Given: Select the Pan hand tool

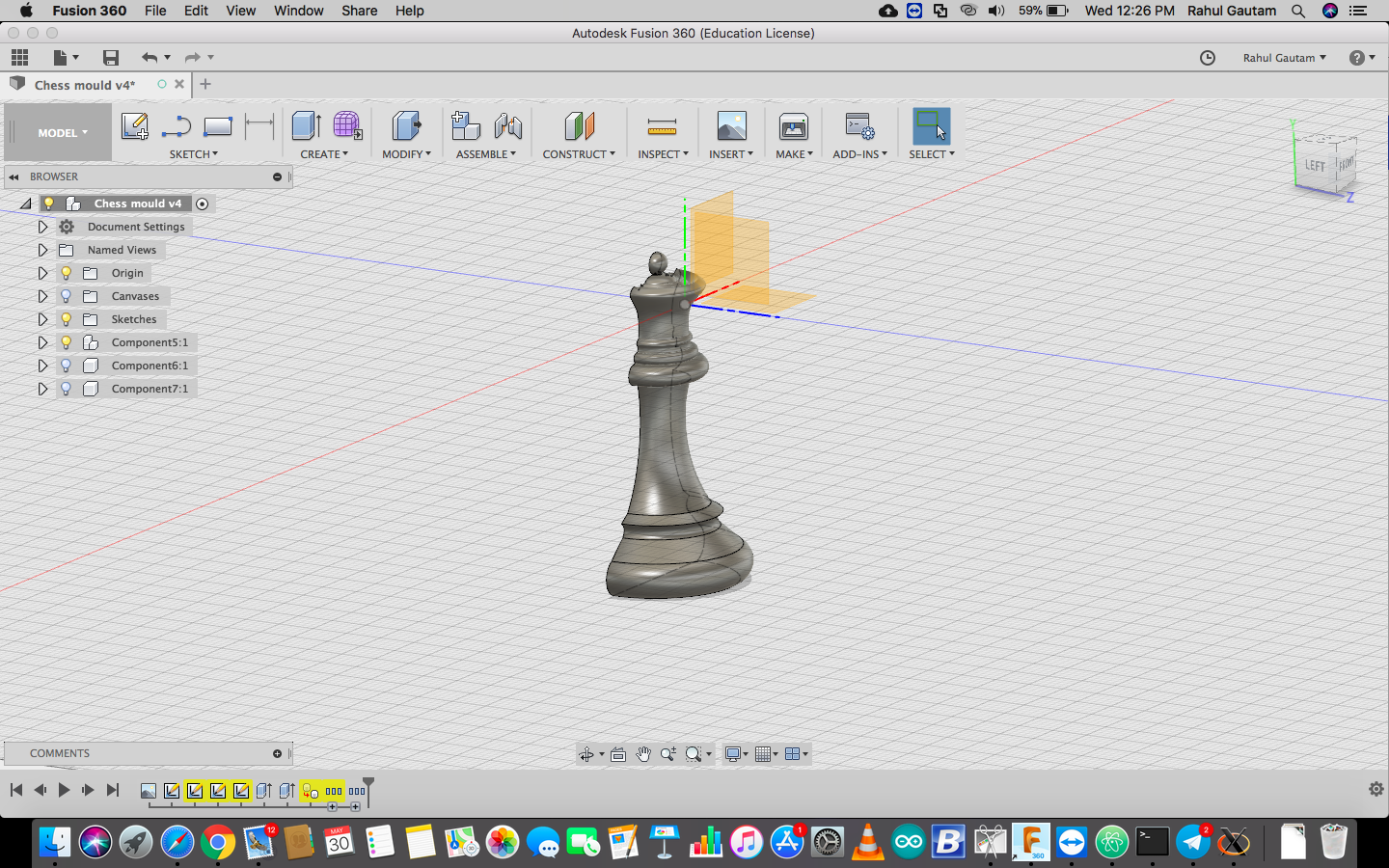Looking at the screenshot, I should click(x=643, y=754).
